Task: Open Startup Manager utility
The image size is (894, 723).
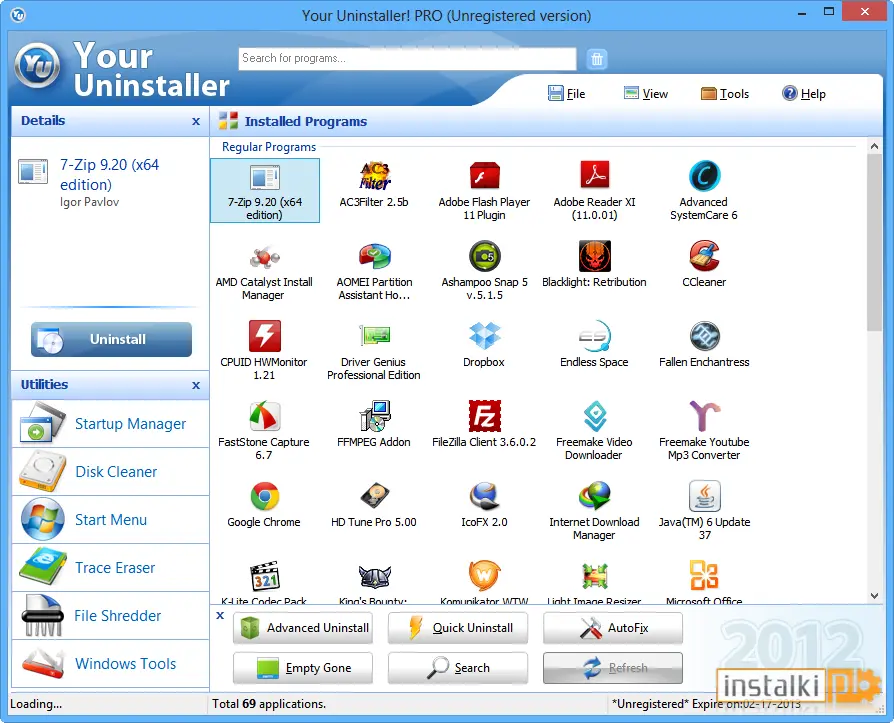Action: (111, 424)
